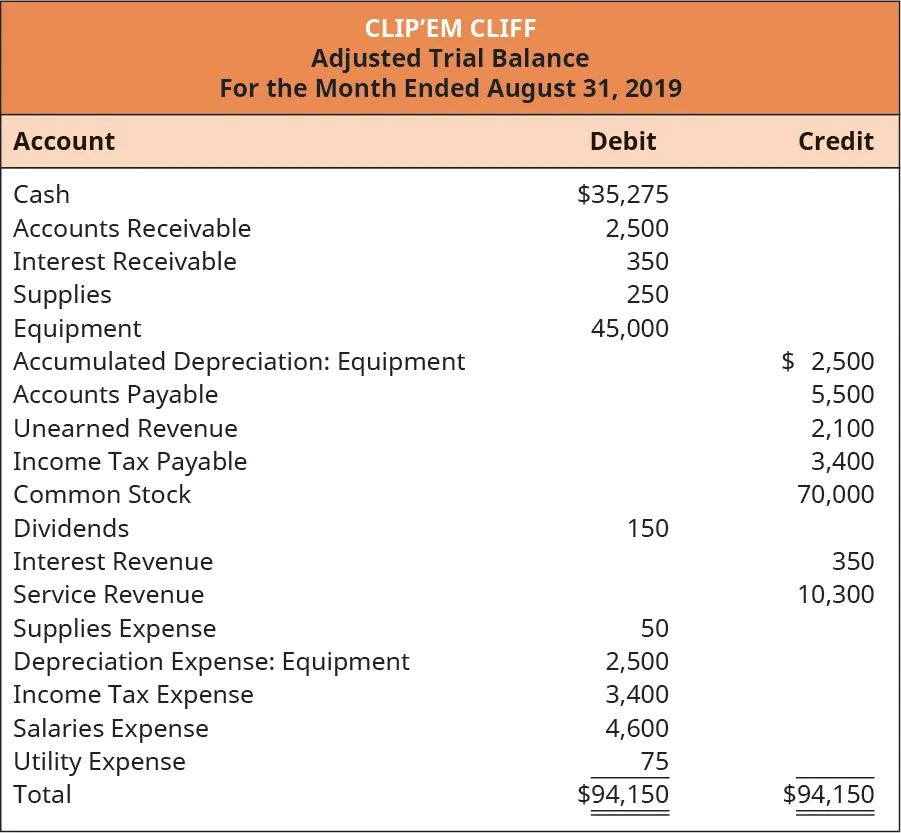Select the total debit amount $94,150
The width and height of the screenshot is (901, 833).
[x=623, y=795]
